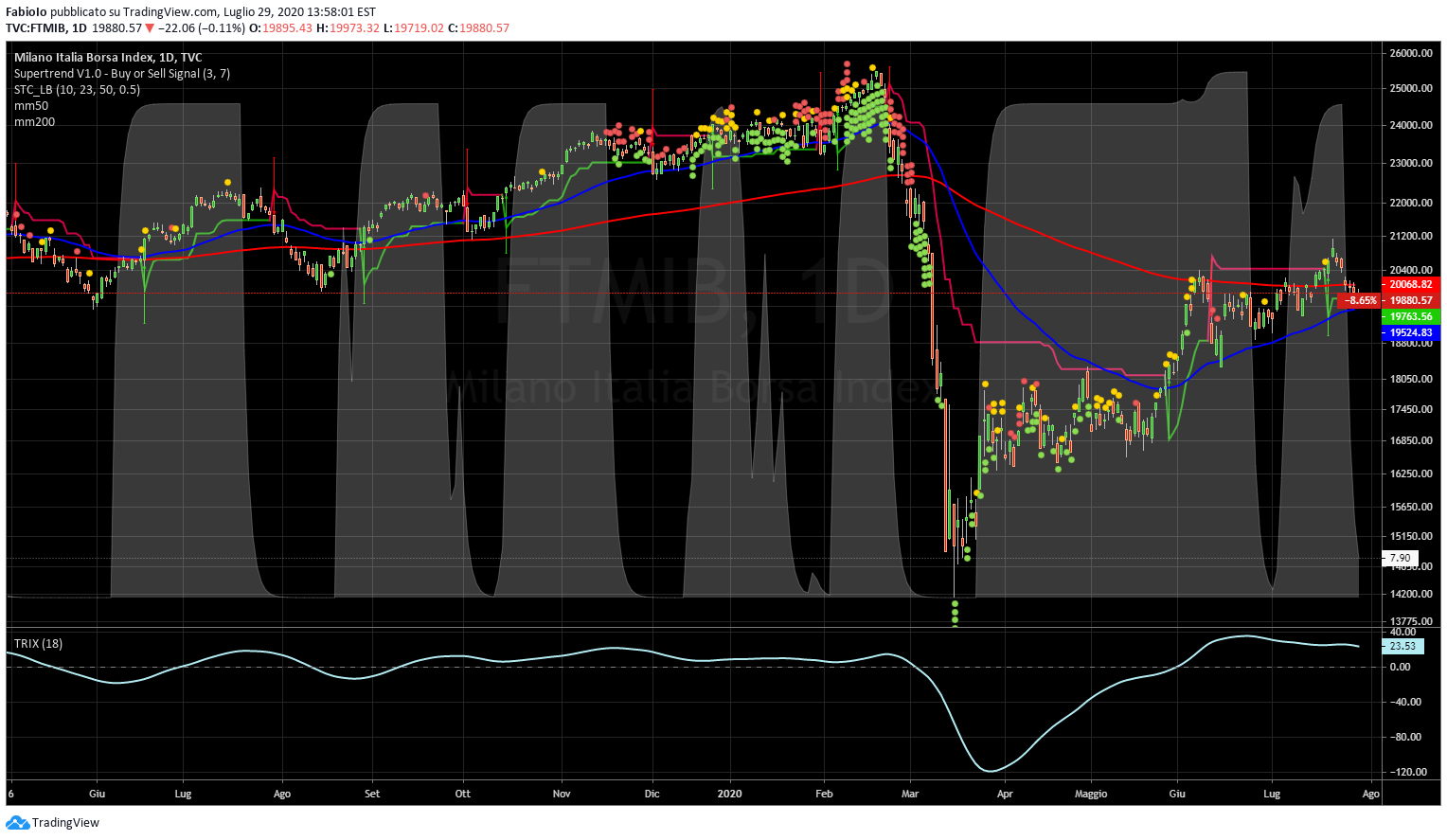Click 16850.00 on the price axis
This screenshot has width=1447, height=840.
(x=1411, y=440)
